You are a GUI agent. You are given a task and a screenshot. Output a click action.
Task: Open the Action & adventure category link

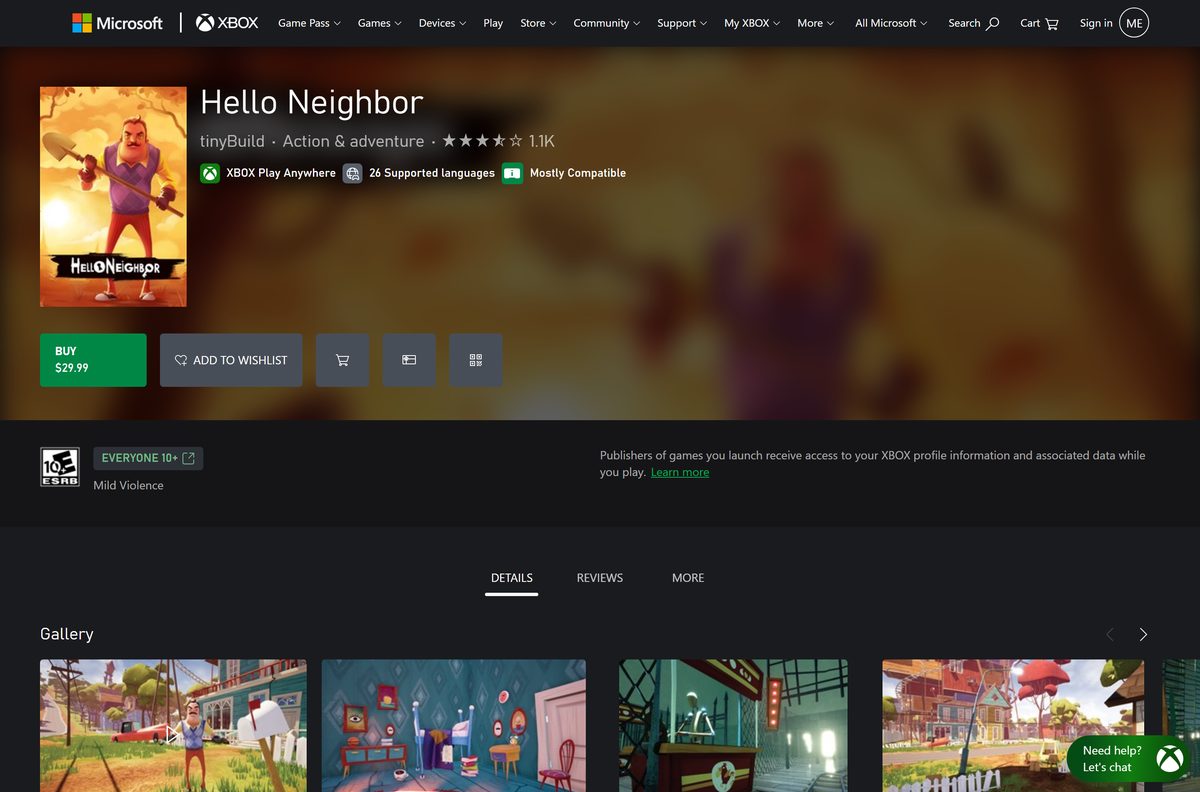click(x=353, y=141)
